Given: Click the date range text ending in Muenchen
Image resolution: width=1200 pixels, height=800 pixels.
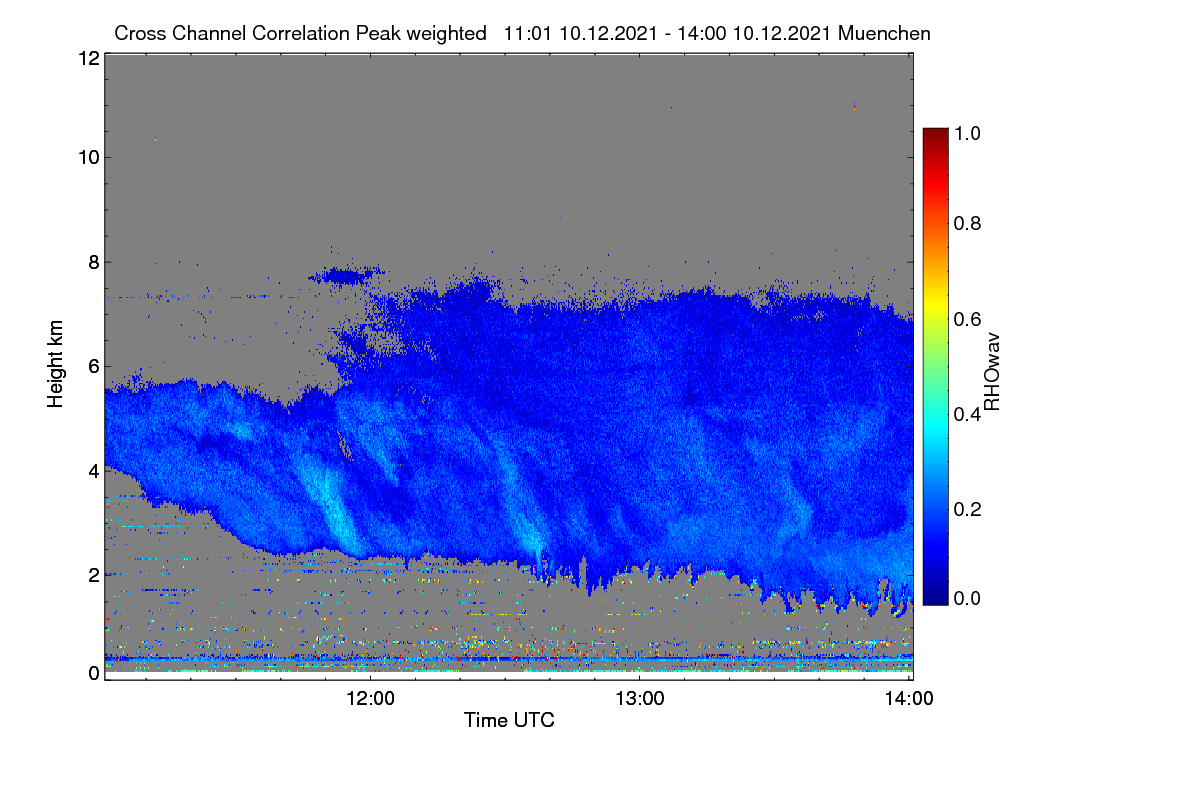Looking at the screenshot, I should pos(717,33).
